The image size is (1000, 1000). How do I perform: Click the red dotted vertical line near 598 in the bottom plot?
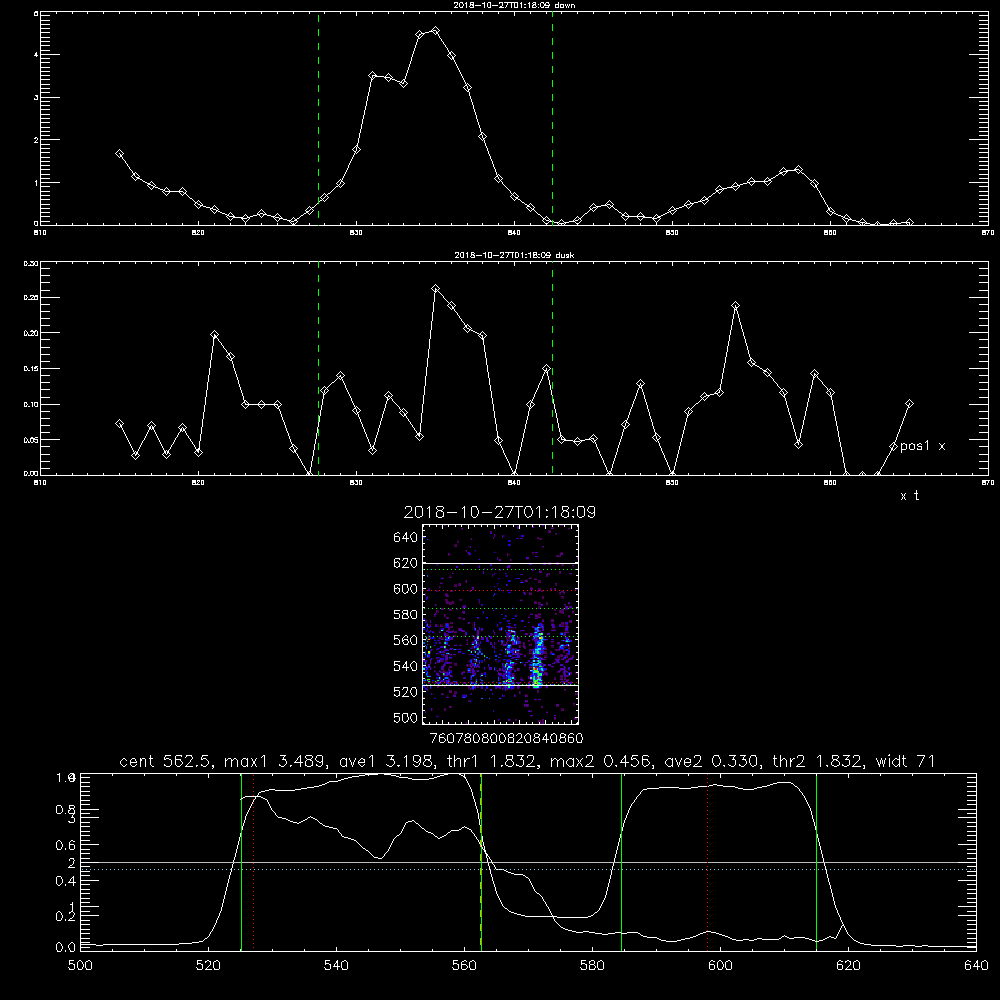click(707, 862)
